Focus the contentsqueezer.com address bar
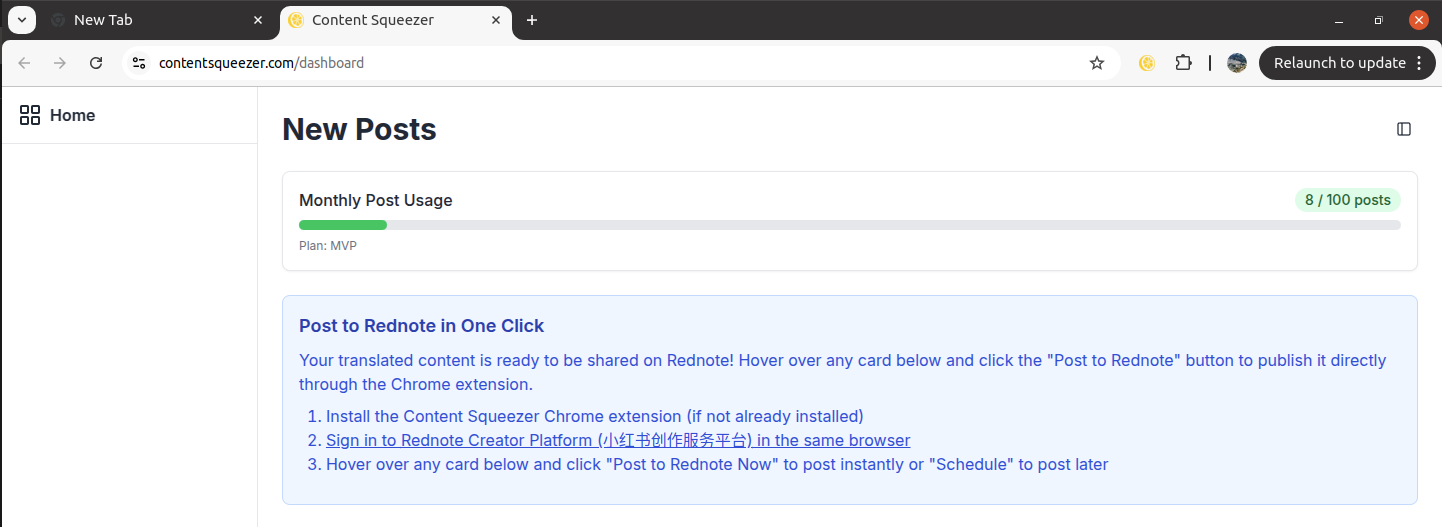 (600, 63)
